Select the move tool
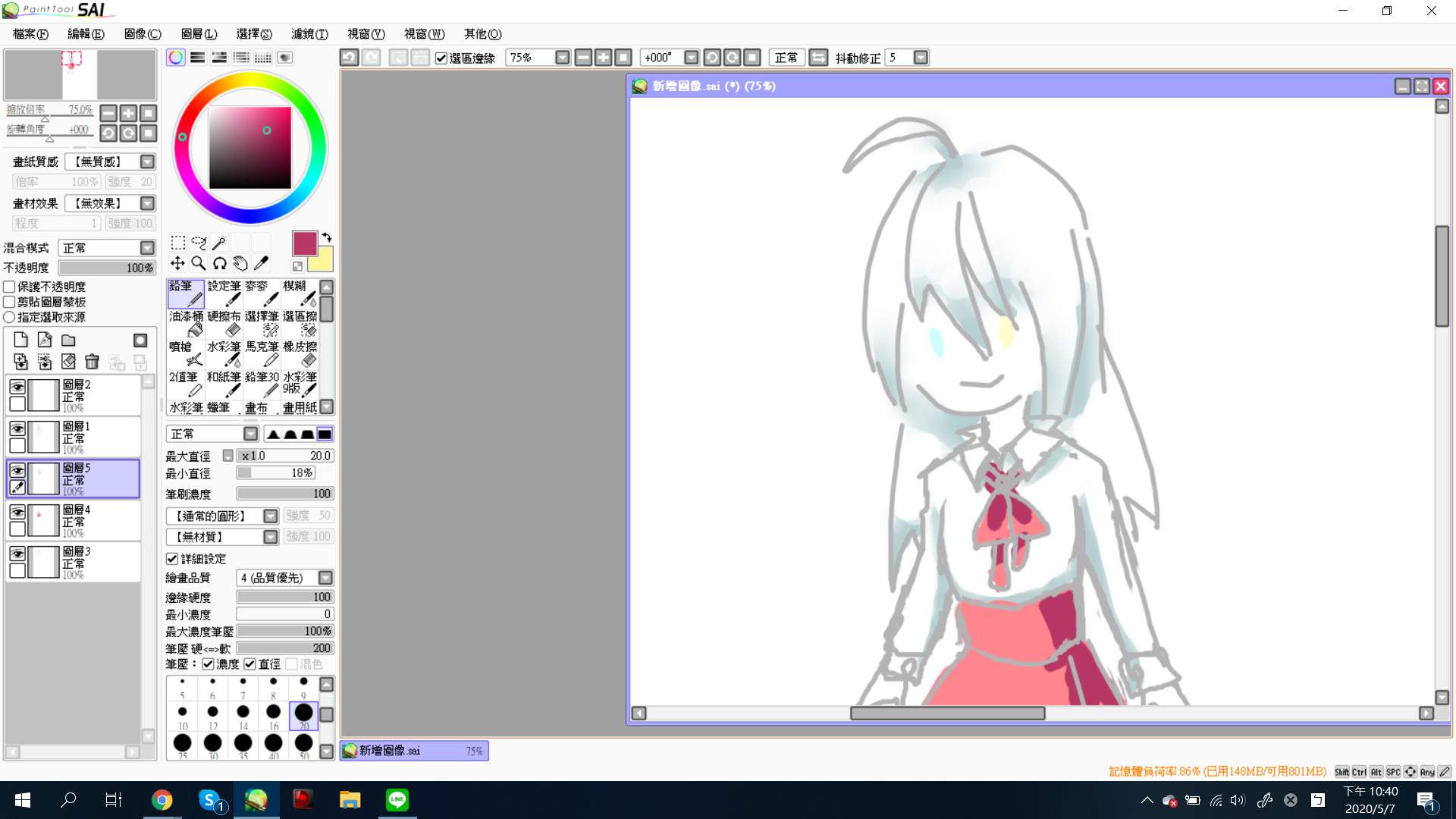The height and width of the screenshot is (819, 1456). (177, 263)
